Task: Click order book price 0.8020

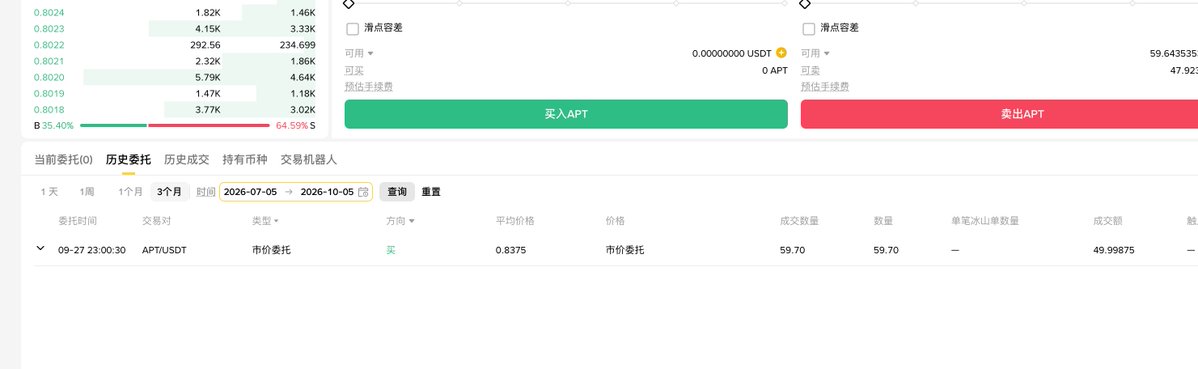Action: pyautogui.click(x=49, y=77)
